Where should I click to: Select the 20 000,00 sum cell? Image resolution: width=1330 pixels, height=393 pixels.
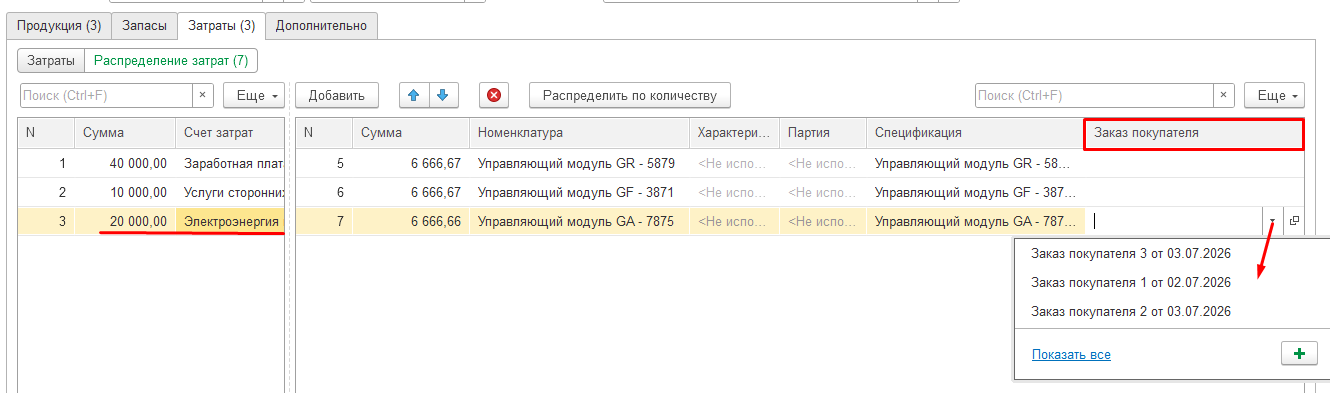click(x=124, y=221)
